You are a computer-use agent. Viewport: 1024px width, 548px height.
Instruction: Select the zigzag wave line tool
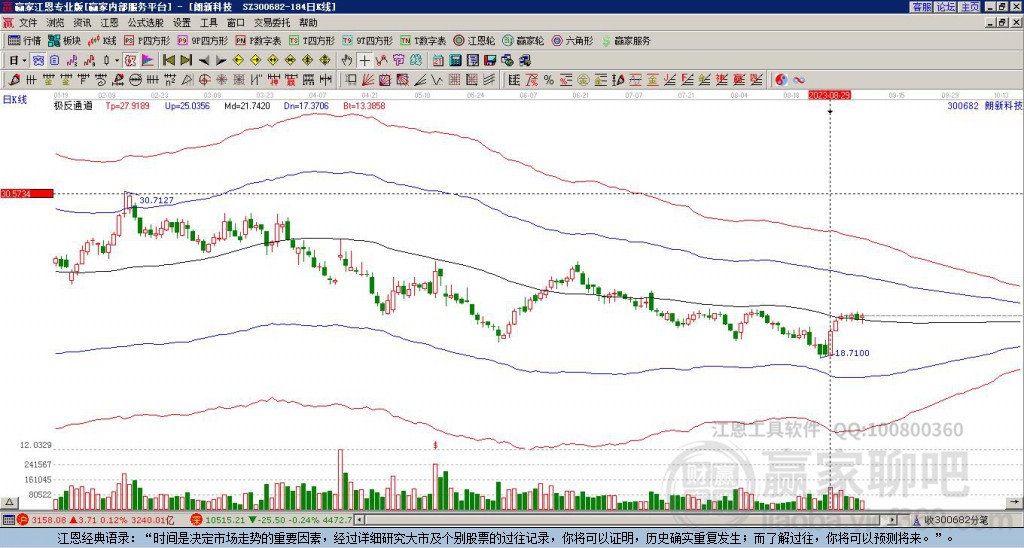coord(436,80)
